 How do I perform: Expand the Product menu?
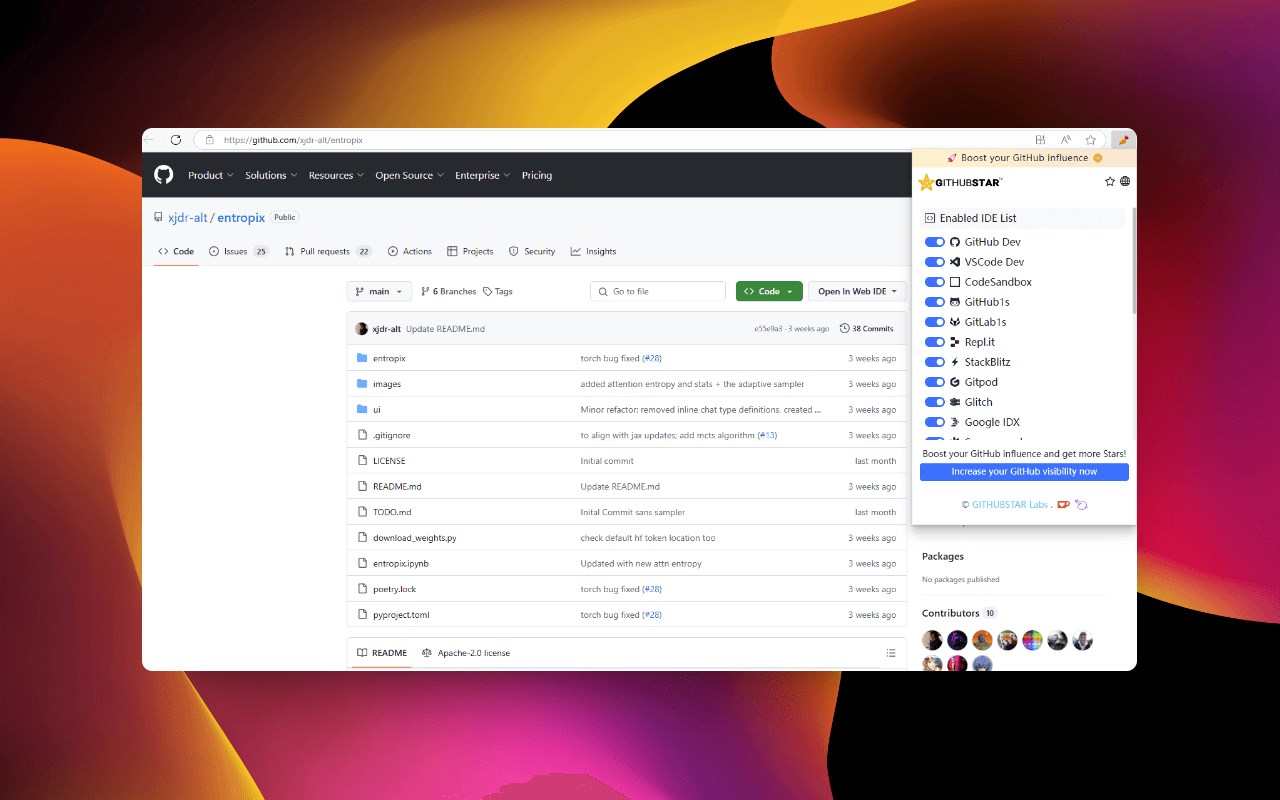coord(210,175)
